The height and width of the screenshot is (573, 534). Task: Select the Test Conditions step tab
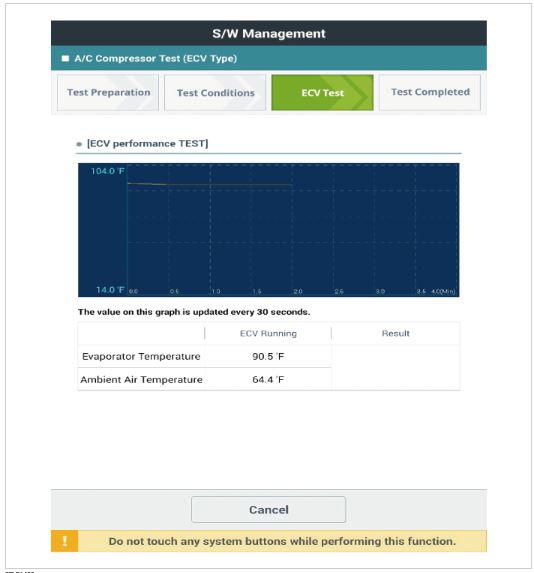[215, 93]
